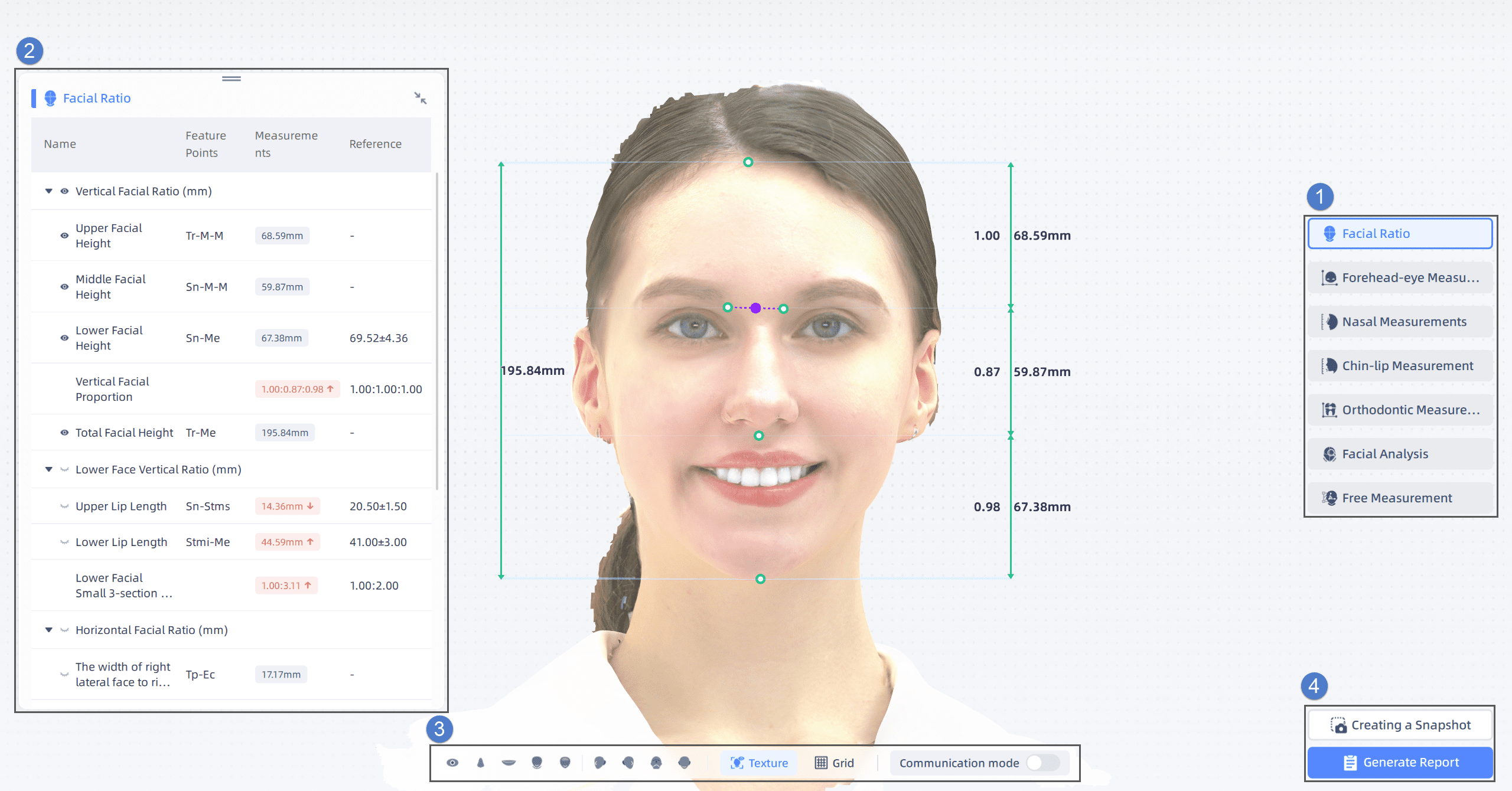Click the Facial Ratio table vertical scrollbar
This screenshot has height=791, width=1512.
[x=437, y=331]
